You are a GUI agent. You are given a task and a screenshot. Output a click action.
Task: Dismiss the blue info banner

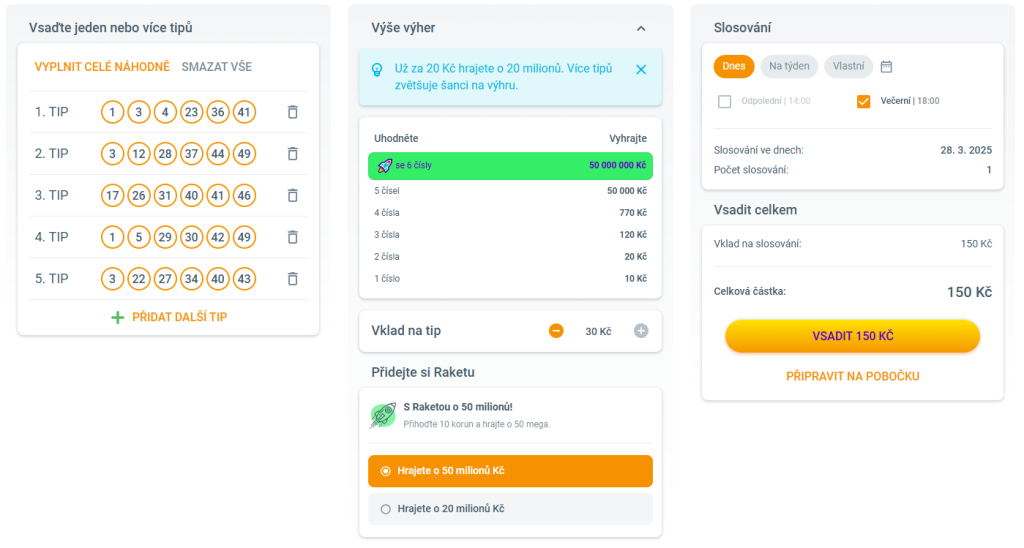tap(641, 70)
